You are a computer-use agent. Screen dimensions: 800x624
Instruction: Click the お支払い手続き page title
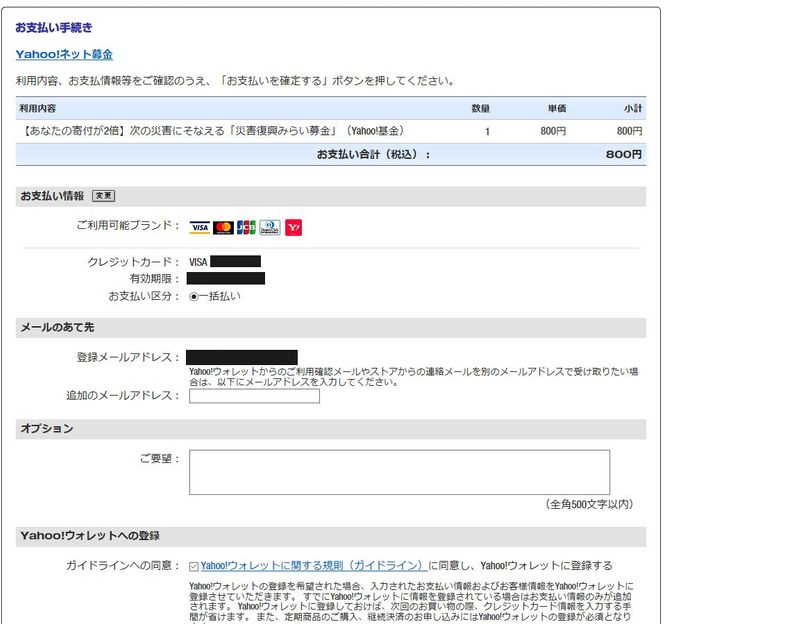tap(54, 27)
